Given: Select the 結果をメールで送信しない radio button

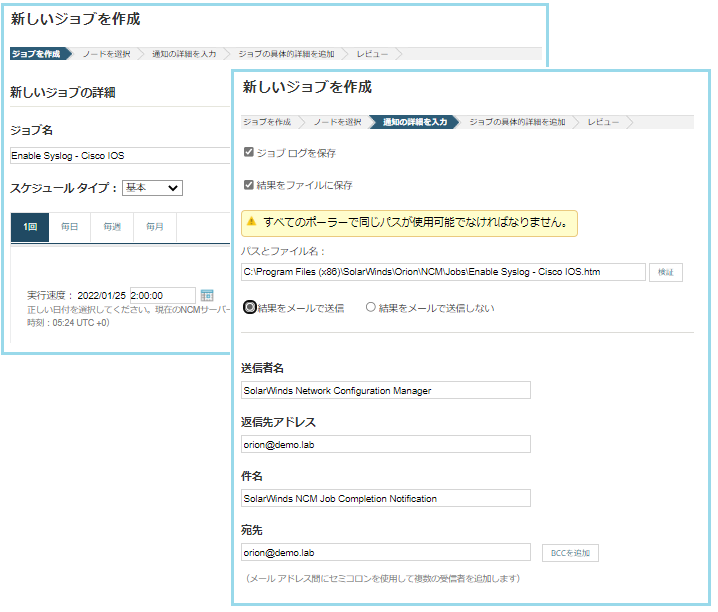Looking at the screenshot, I should pos(370,307).
